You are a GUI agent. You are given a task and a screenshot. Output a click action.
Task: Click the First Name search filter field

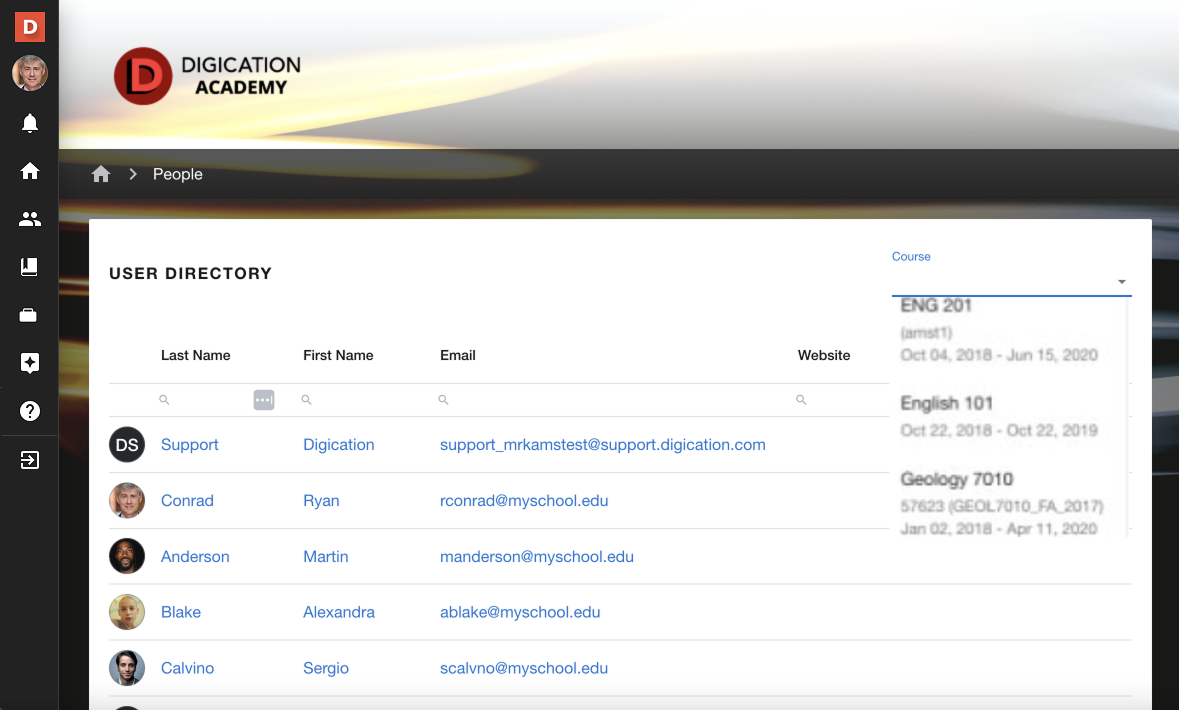click(365, 400)
